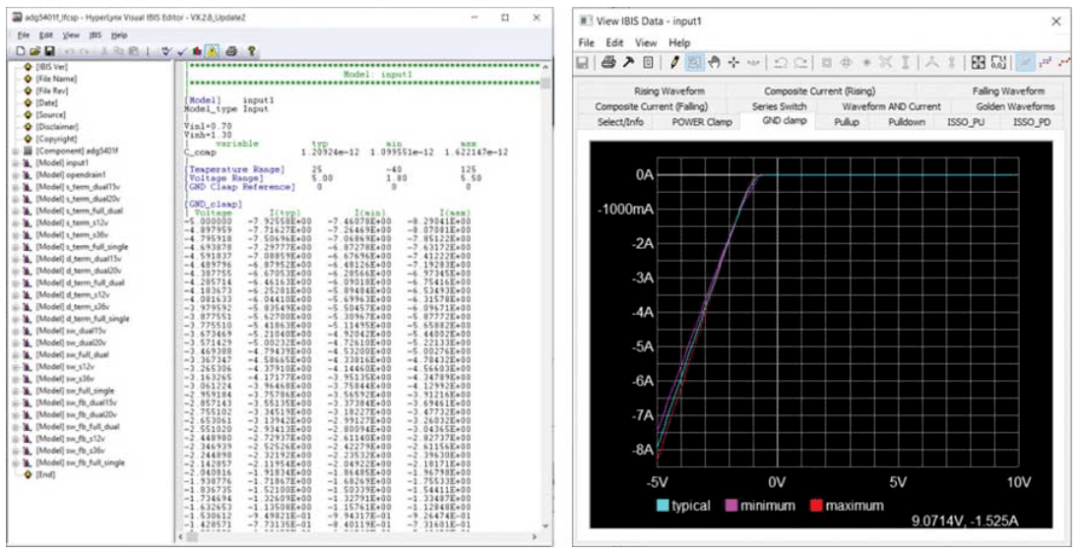Select the zoom magnifier tool in viewer toolbar
This screenshot has width=1080, height=554.
[x=694, y=63]
